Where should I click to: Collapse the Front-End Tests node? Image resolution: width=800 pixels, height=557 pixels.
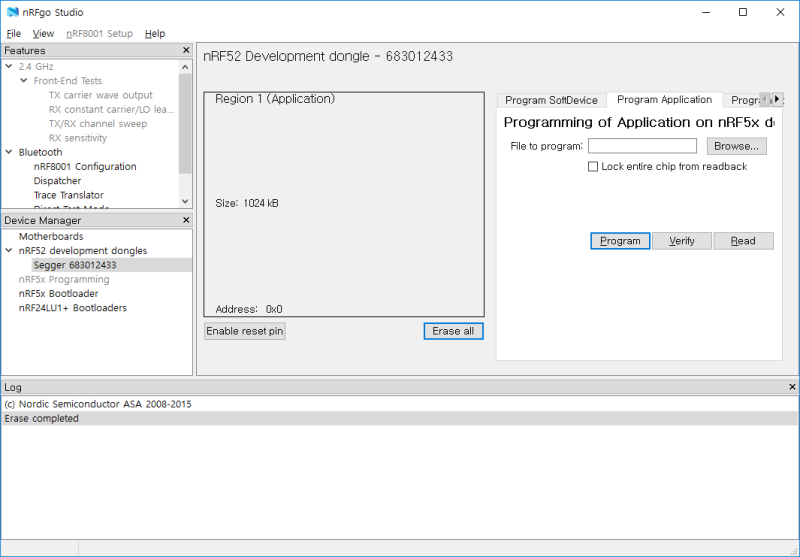tap(23, 81)
